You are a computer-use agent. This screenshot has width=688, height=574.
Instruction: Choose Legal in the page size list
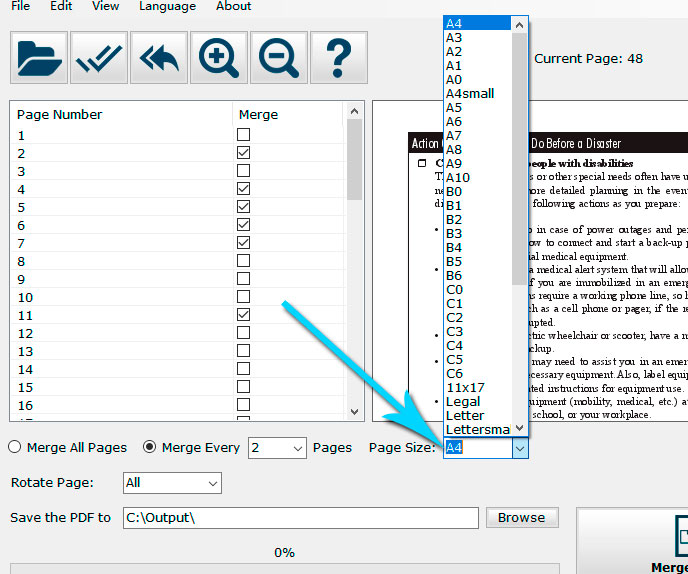[x=477, y=402]
